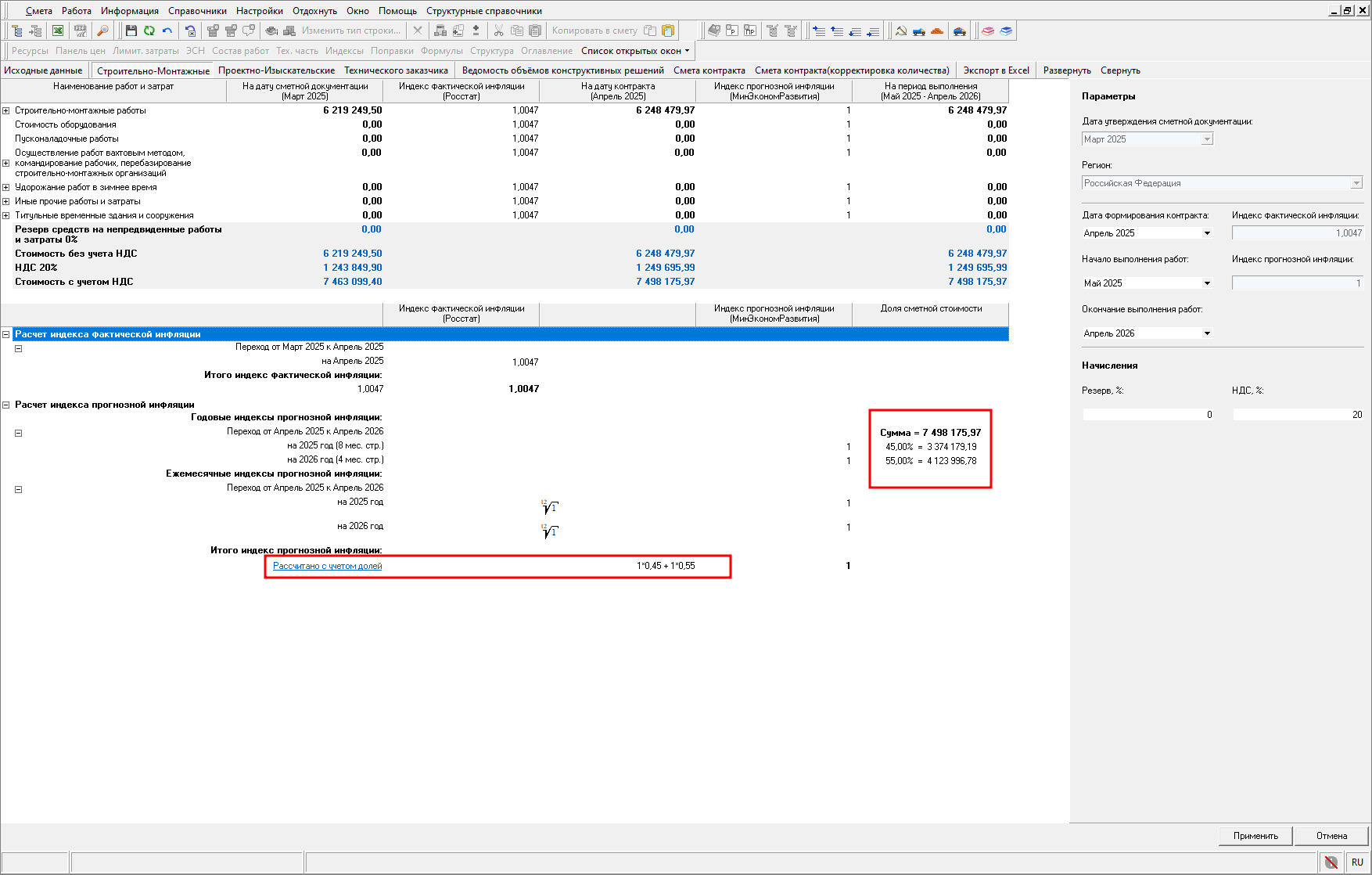Click the yellow paste clipboard icon
The width and height of the screenshot is (1372, 875).
tap(668, 31)
